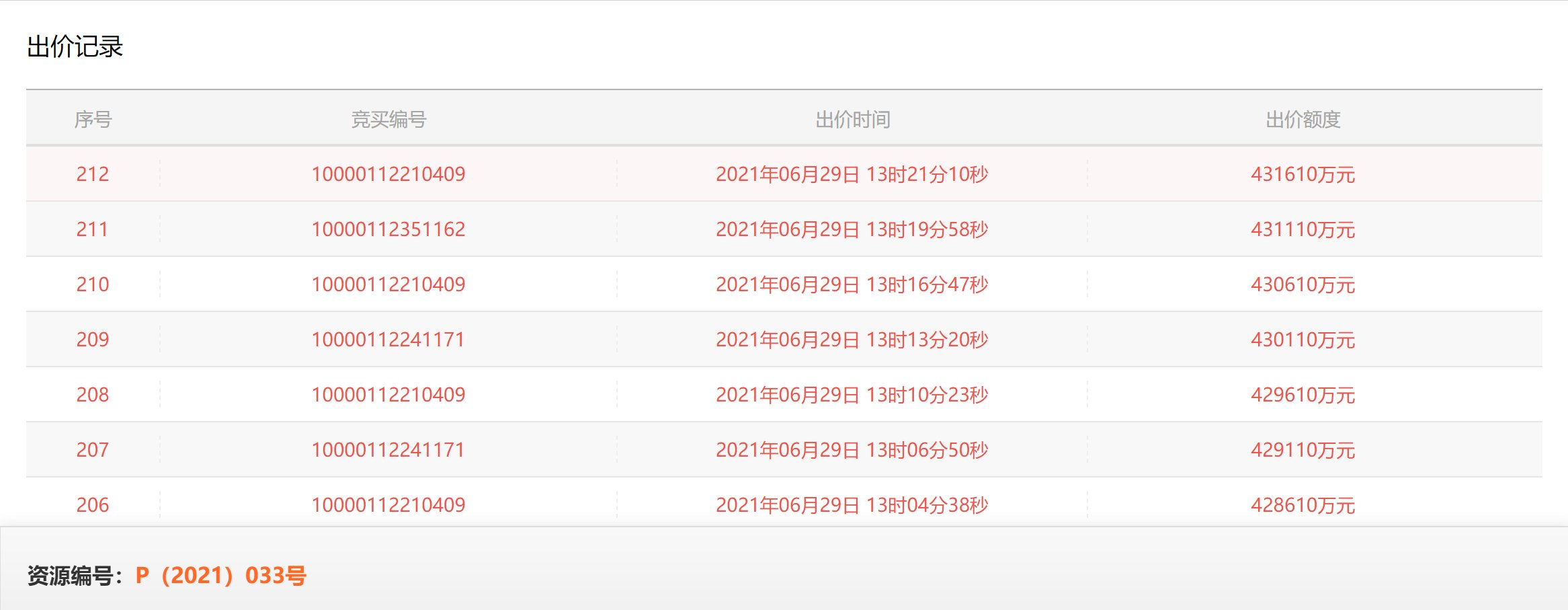Select bid amount 428610万元
This screenshot has width=1568, height=610.
click(1303, 505)
